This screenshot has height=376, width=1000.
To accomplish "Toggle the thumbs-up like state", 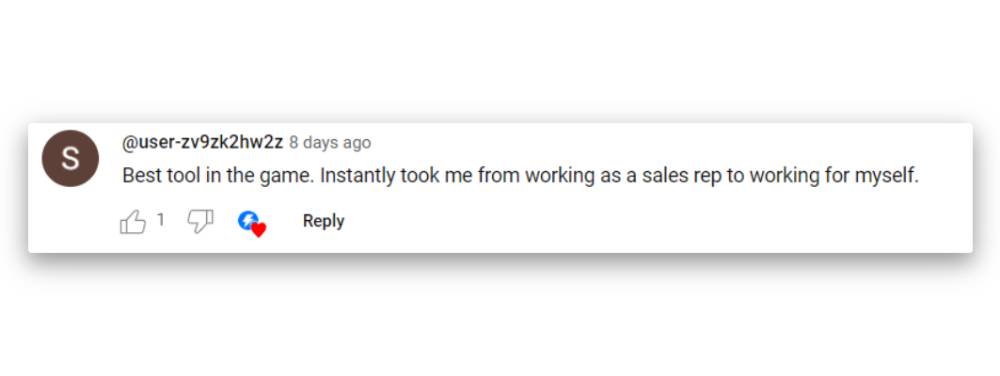I will (133, 222).
